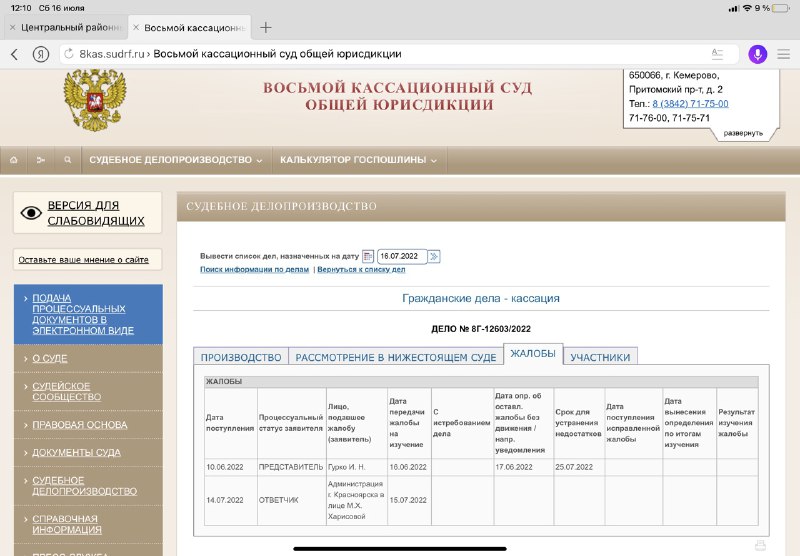Image resolution: width=800 pixels, height=556 pixels.
Task: Go back with the browser back arrow
Action: point(14,54)
